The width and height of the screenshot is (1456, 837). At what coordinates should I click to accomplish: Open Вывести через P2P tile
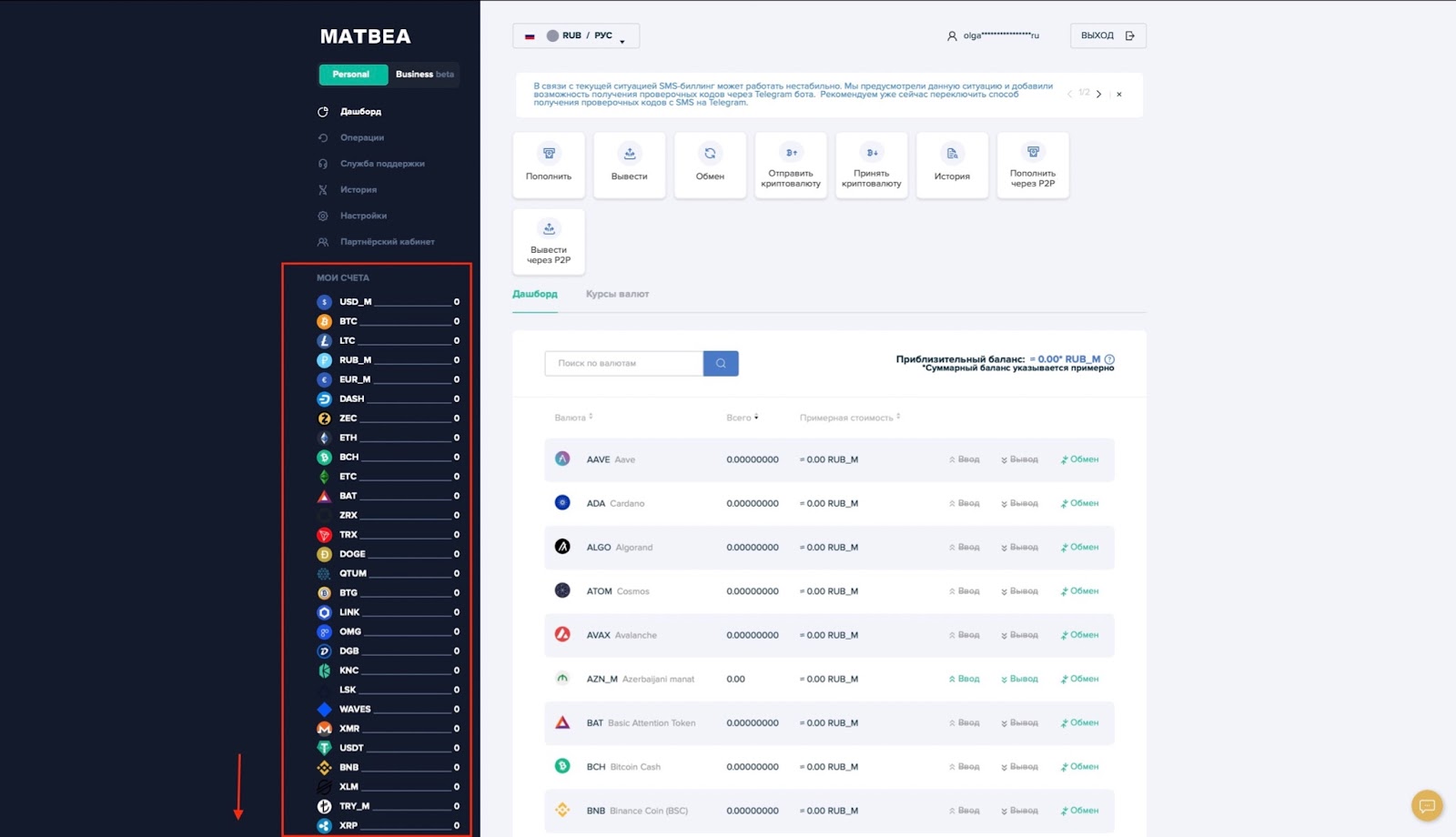point(549,242)
